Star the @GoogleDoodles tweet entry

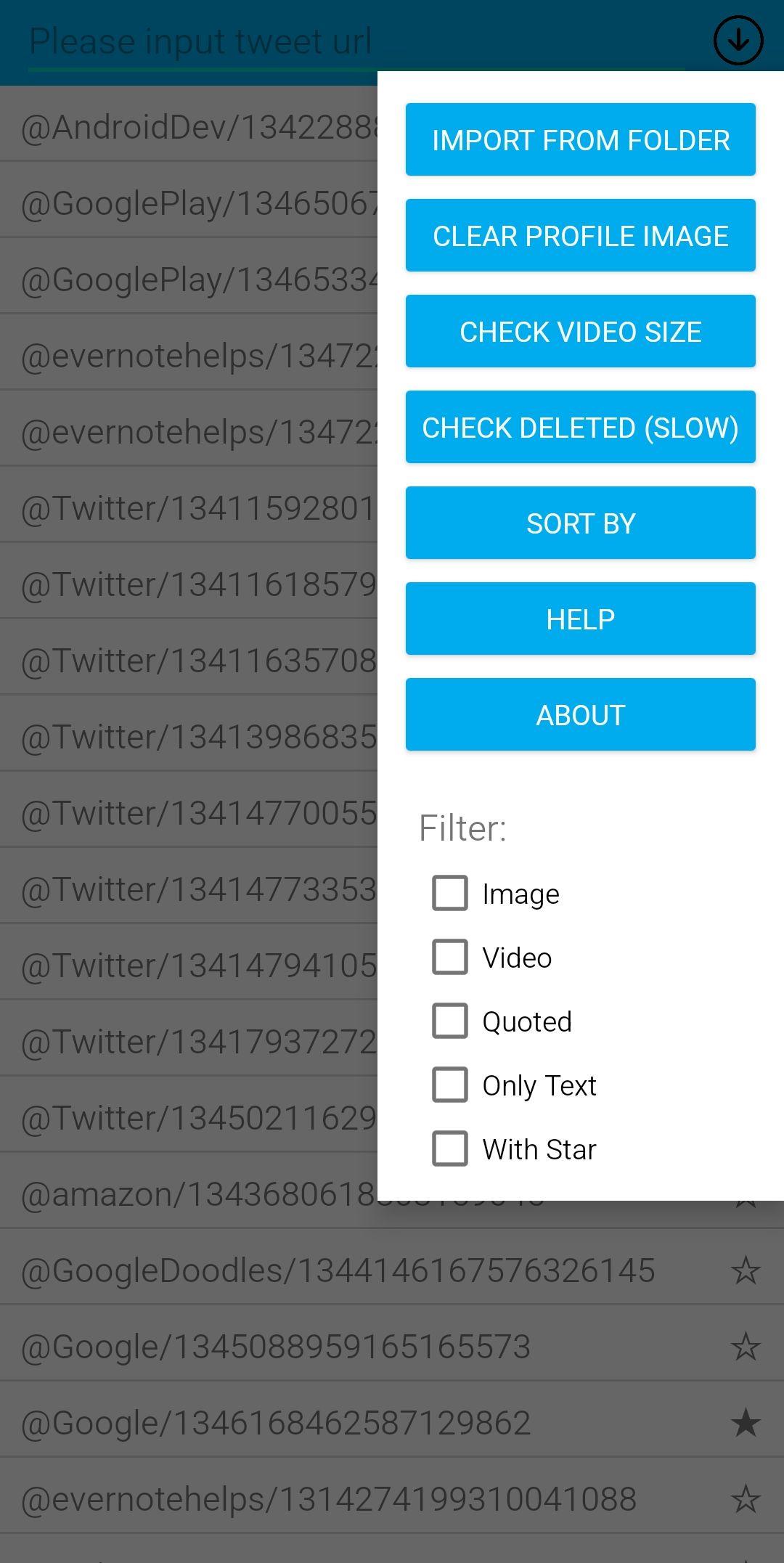[746, 1270]
